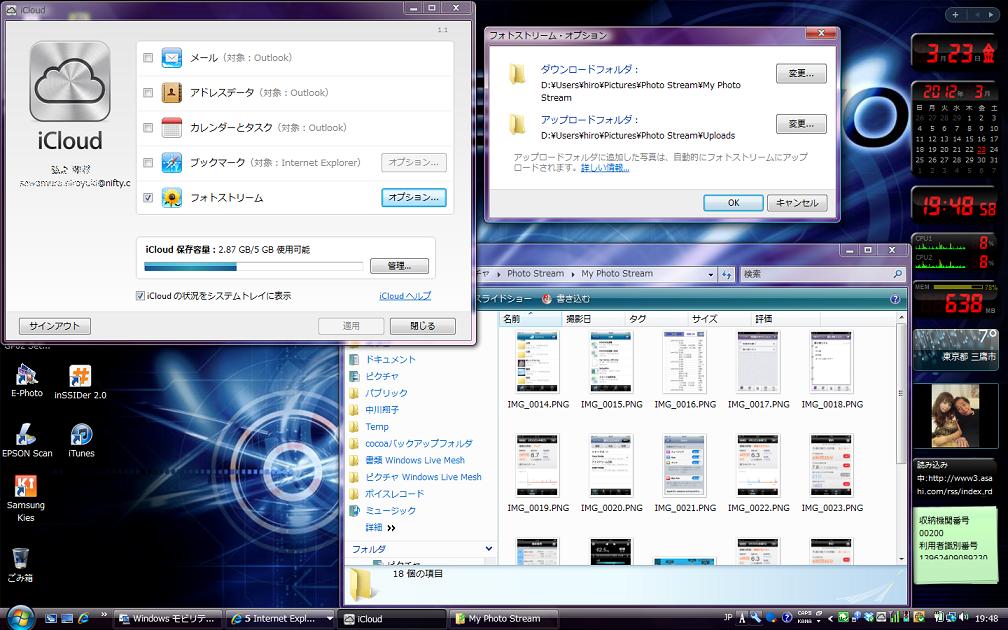
Task: Sort files by name column header
Action: tap(530, 319)
